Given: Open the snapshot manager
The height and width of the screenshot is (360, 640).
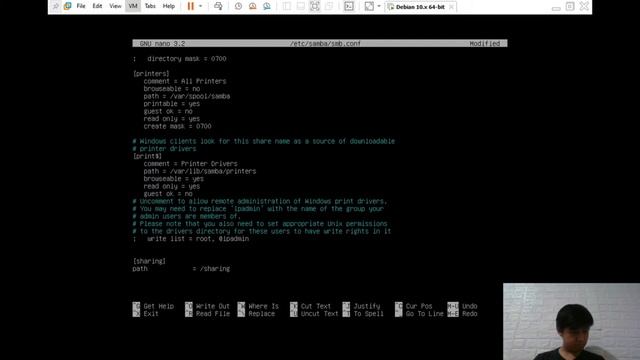Looking at the screenshot, I should [x=267, y=6].
